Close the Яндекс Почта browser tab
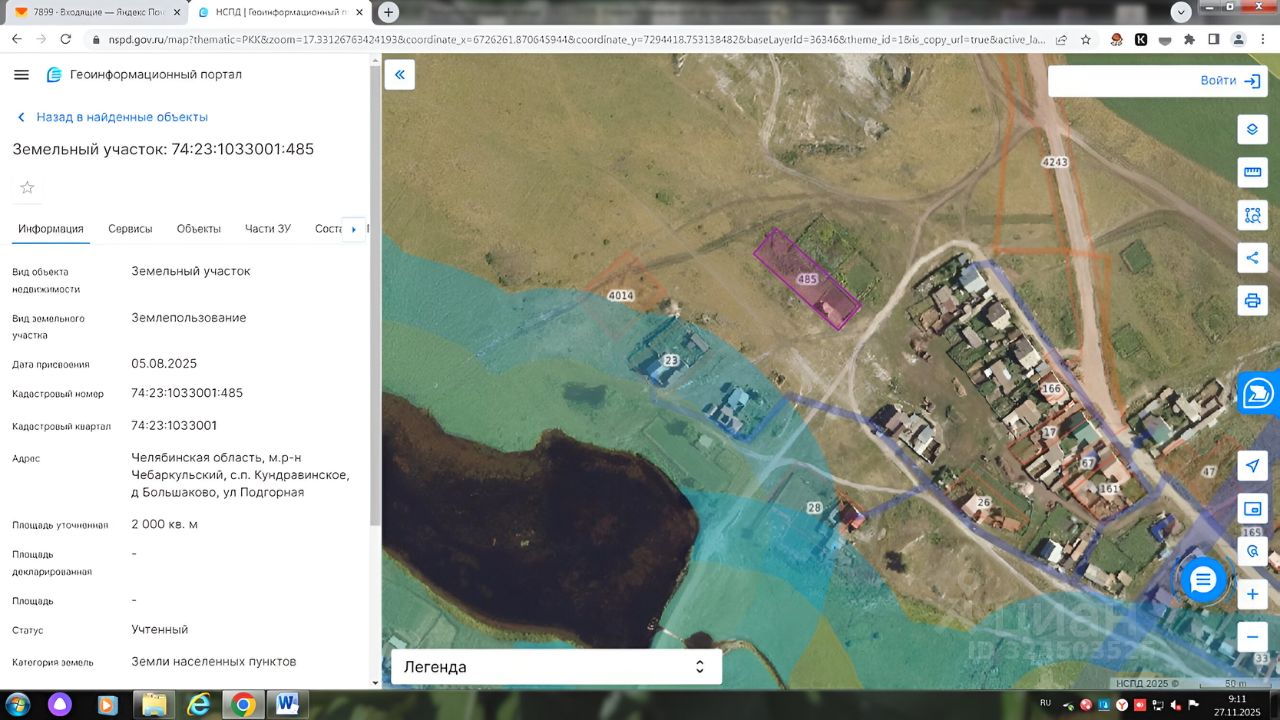This screenshot has height=720, width=1280. (x=176, y=12)
